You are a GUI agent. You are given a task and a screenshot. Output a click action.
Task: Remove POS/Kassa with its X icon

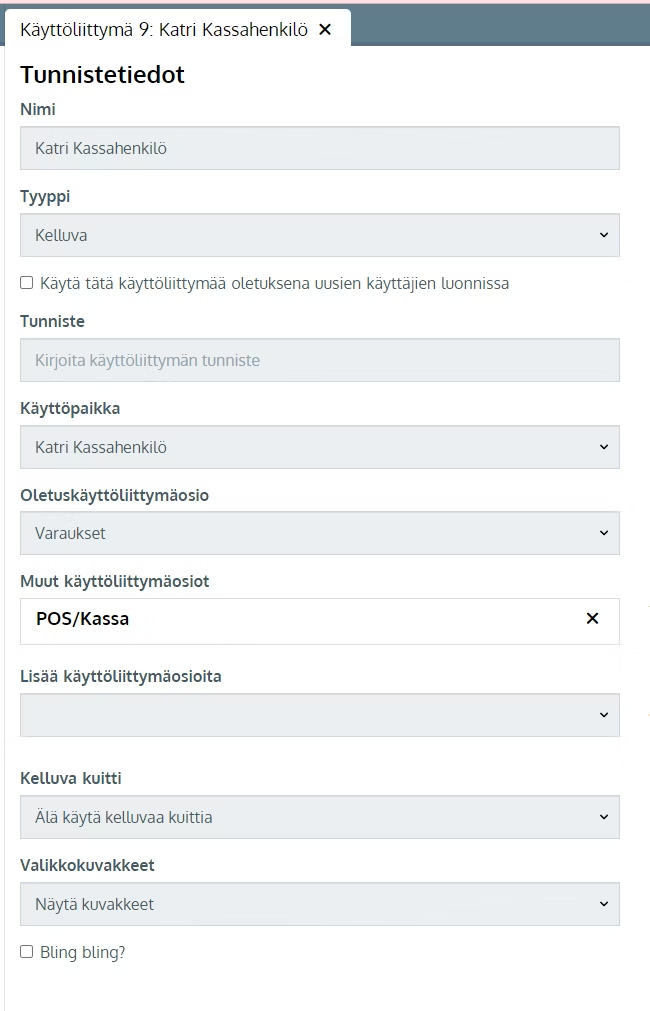tap(592, 618)
